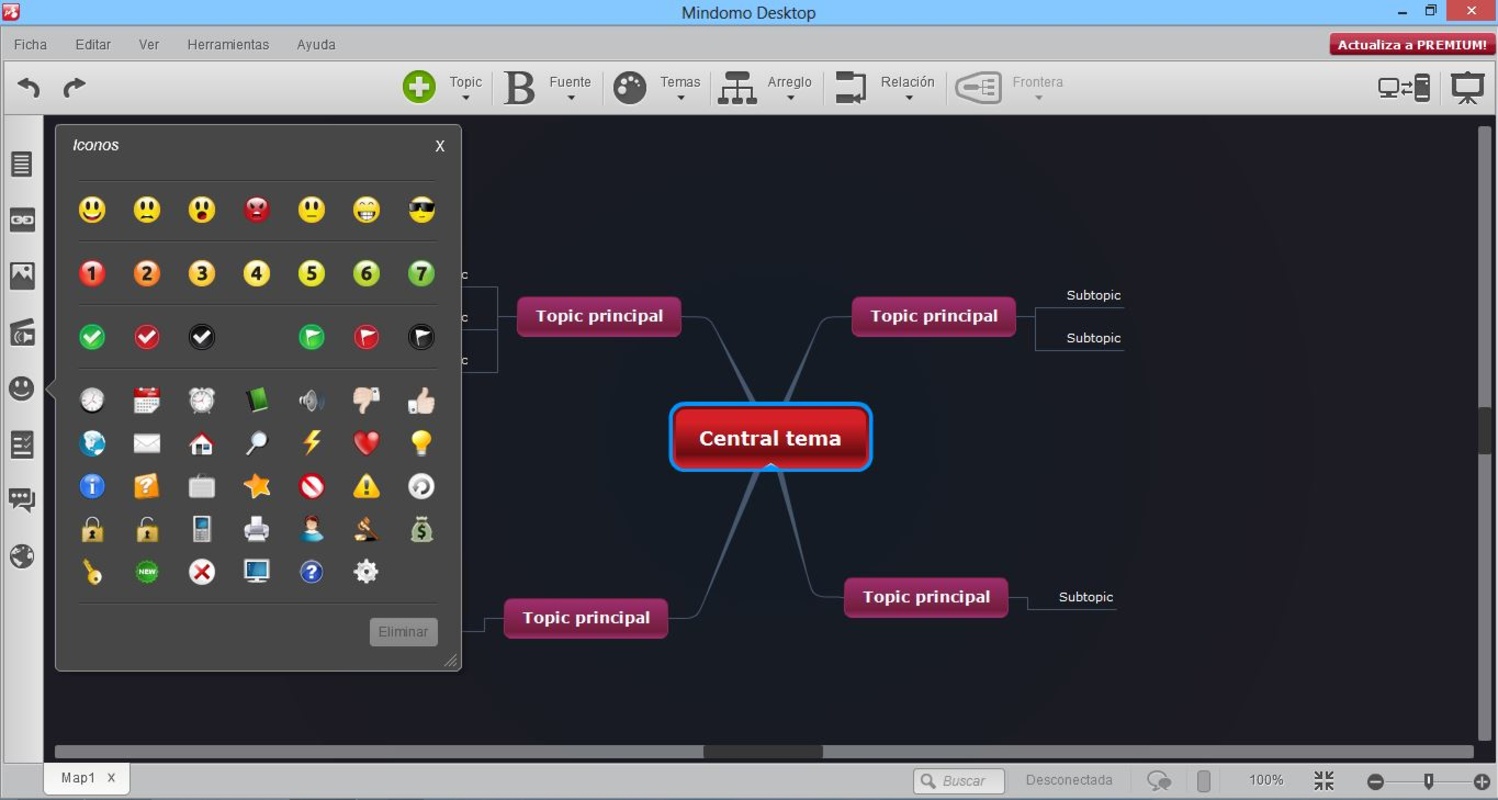Click into the Buscar search field

pyautogui.click(x=958, y=781)
